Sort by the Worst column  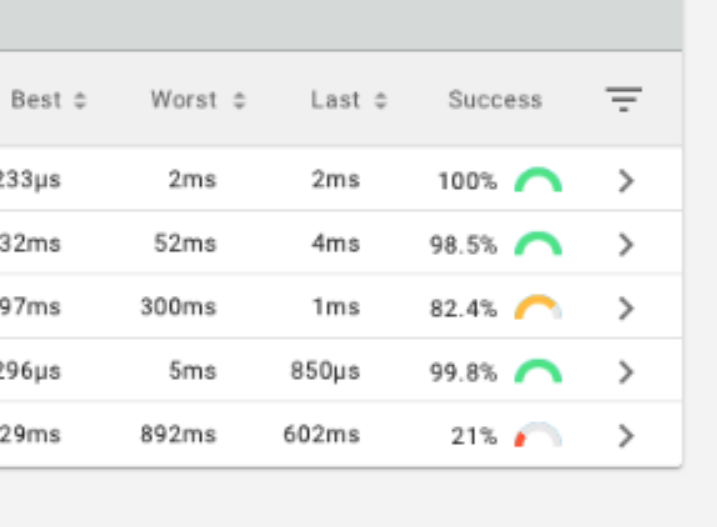pyautogui.click(x=240, y=100)
